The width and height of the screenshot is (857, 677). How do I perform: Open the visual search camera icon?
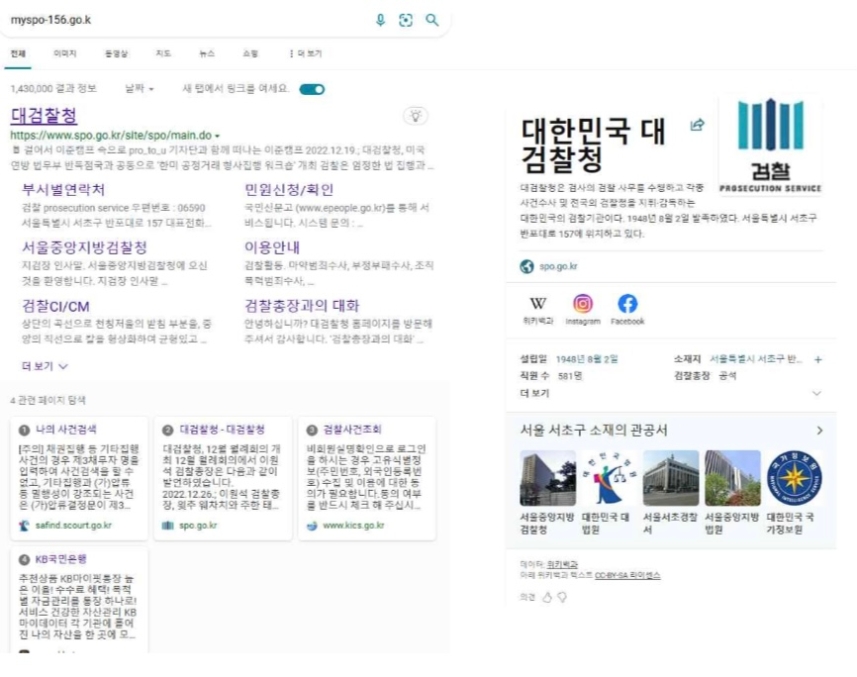(x=406, y=20)
